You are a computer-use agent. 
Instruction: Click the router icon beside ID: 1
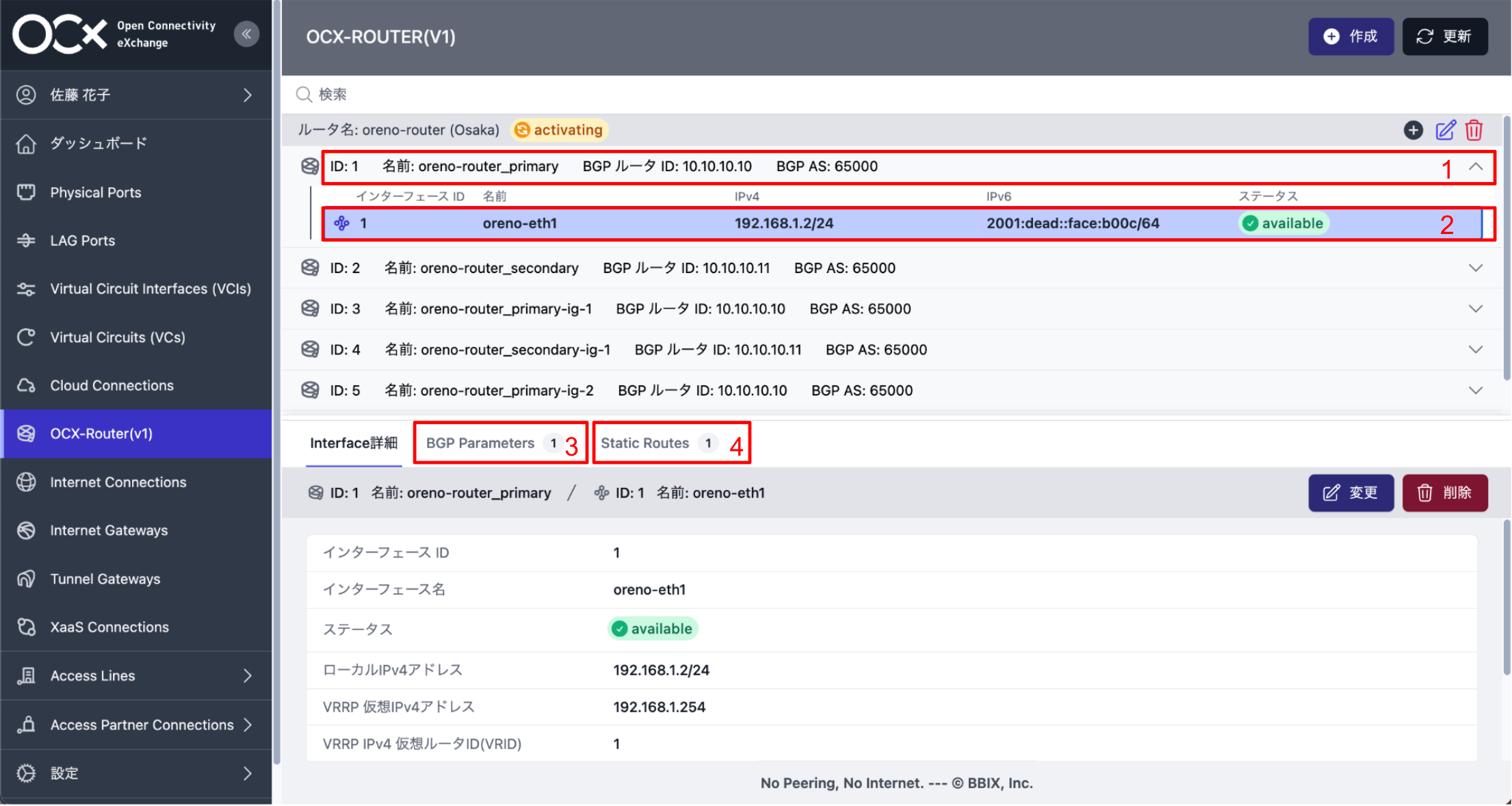310,166
